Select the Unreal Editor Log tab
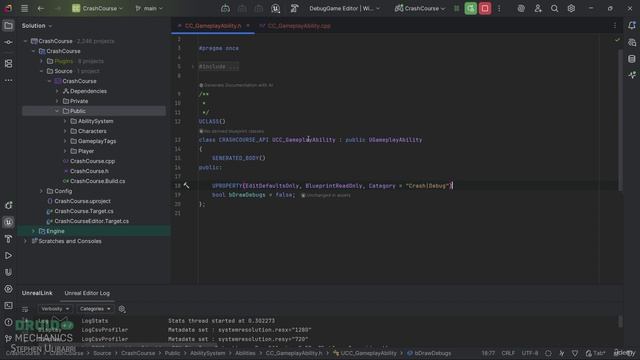 pyautogui.click(x=87, y=293)
